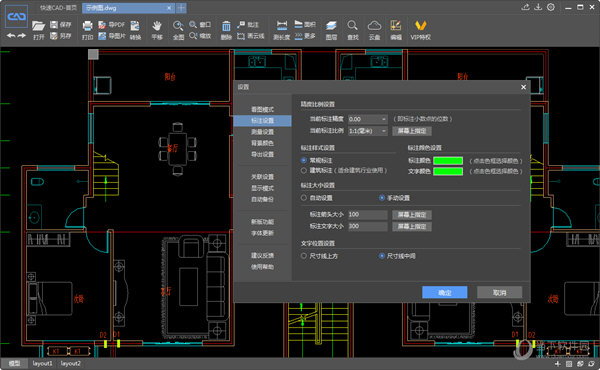This screenshot has width=600, height=370.
Task: Open the 当前标注比例 1:1 dropdown
Action: pyautogui.click(x=367, y=131)
